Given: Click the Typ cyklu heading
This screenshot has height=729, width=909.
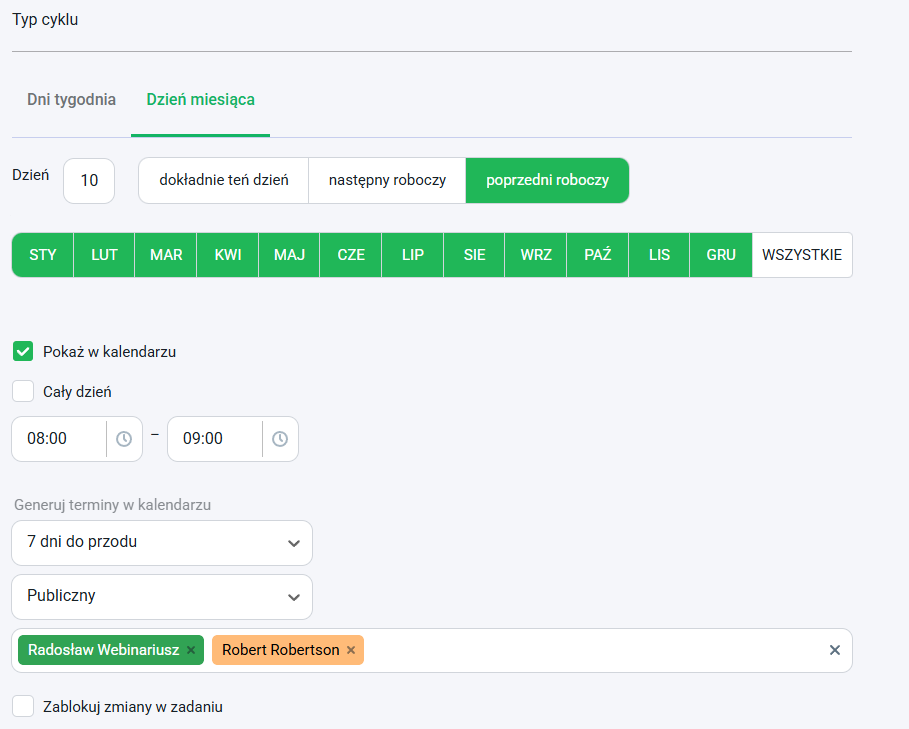Looking at the screenshot, I should [45, 20].
